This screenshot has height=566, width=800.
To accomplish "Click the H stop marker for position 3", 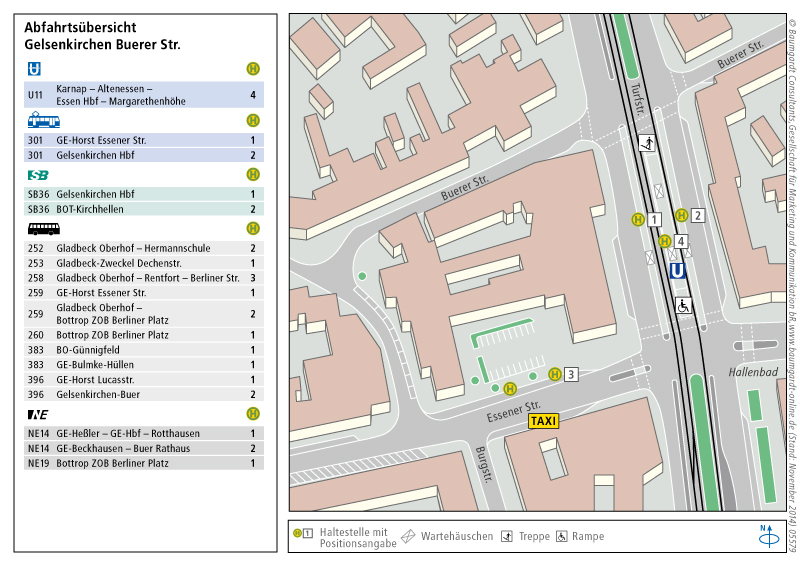I will pyautogui.click(x=555, y=374).
